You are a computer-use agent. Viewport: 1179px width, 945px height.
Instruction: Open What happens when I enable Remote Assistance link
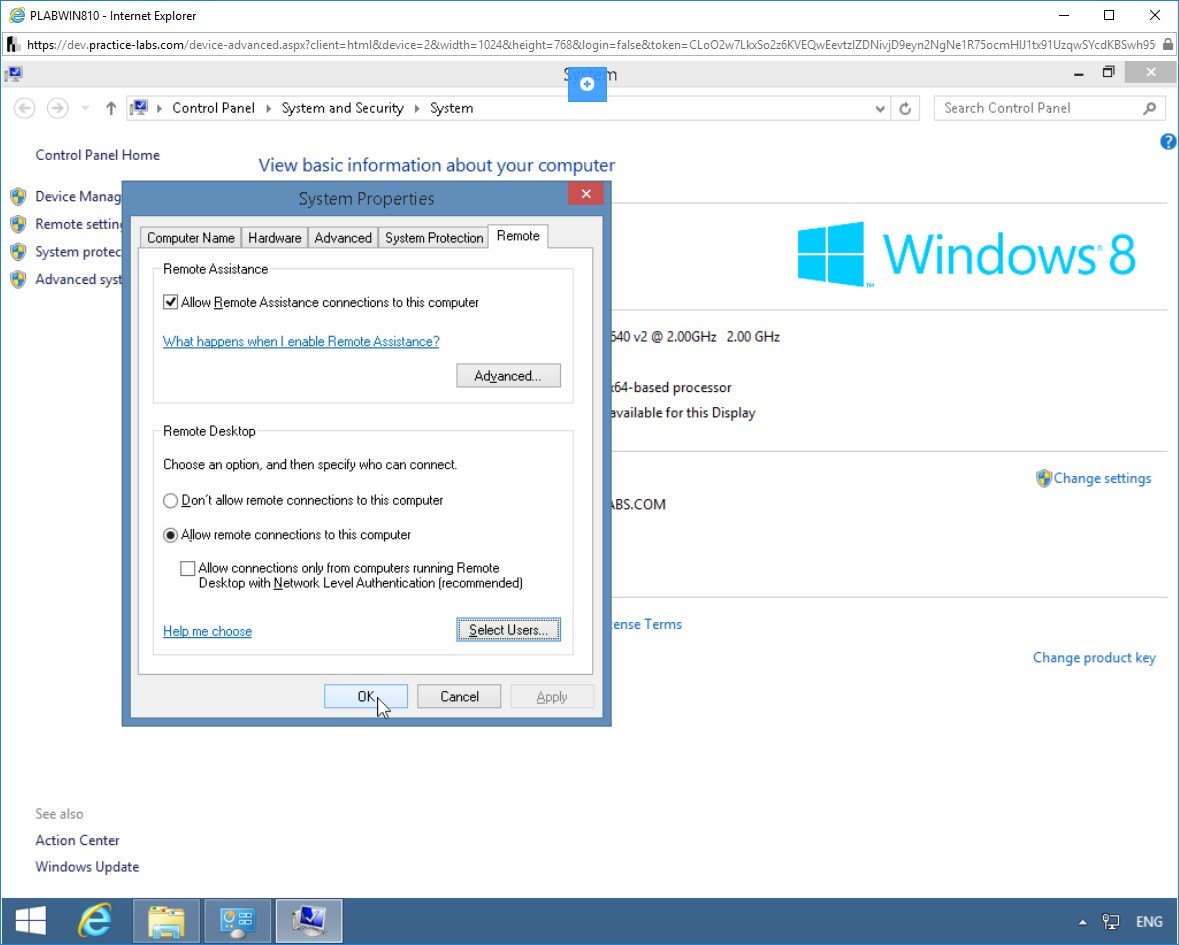tap(301, 341)
